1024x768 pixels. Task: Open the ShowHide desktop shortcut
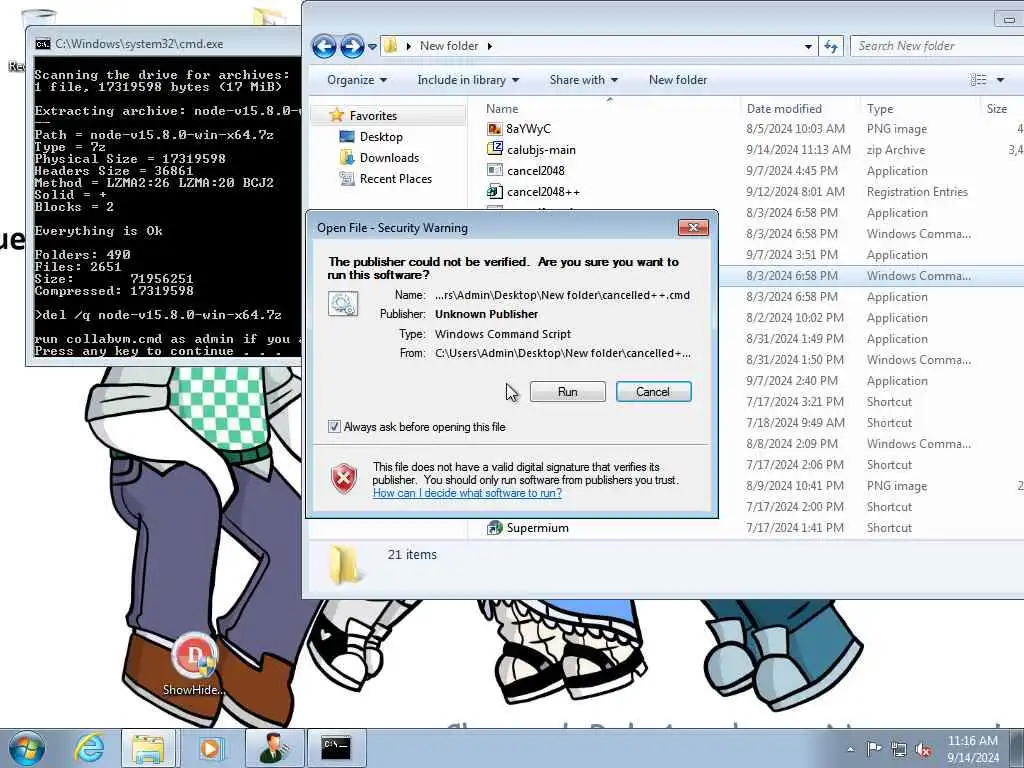[193, 663]
